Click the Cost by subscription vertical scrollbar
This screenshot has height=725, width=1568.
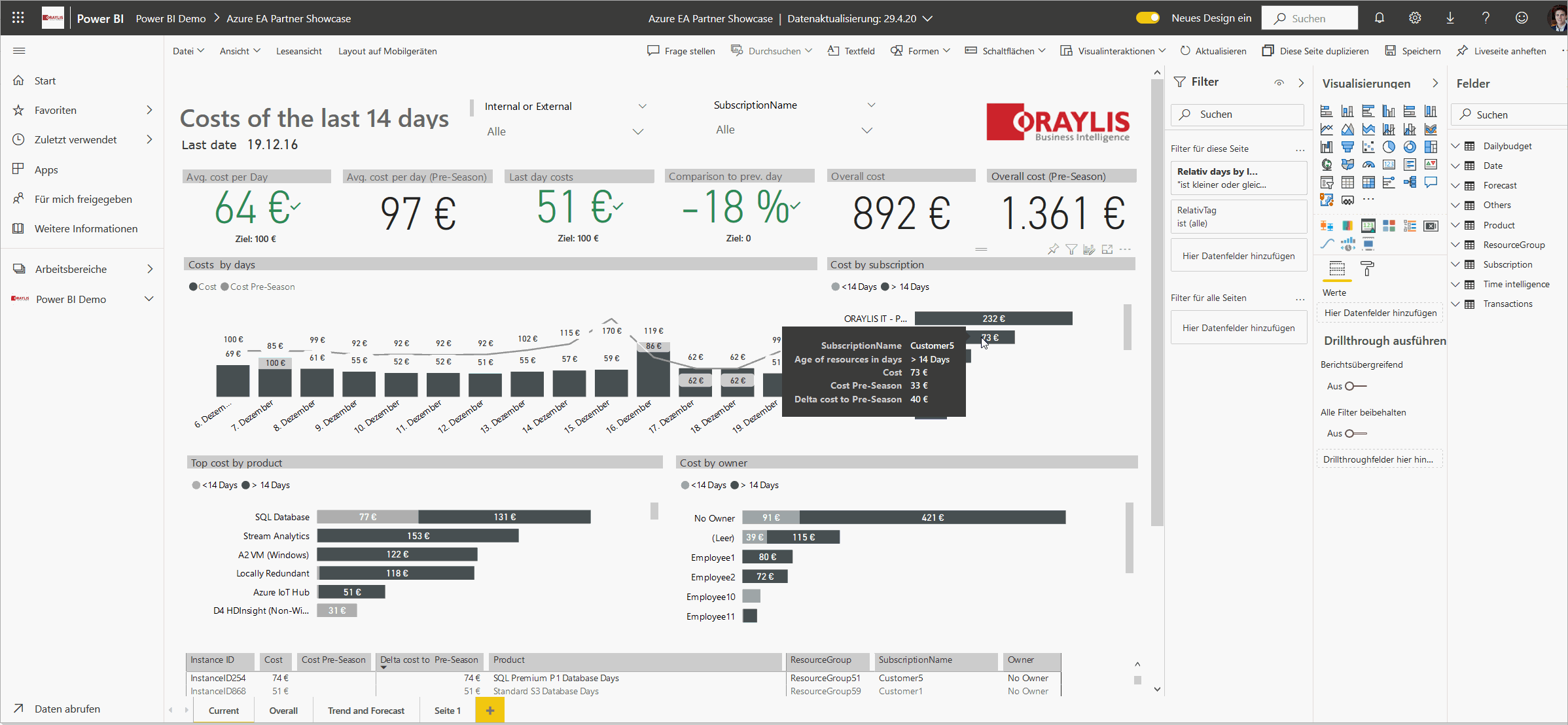point(1128,327)
